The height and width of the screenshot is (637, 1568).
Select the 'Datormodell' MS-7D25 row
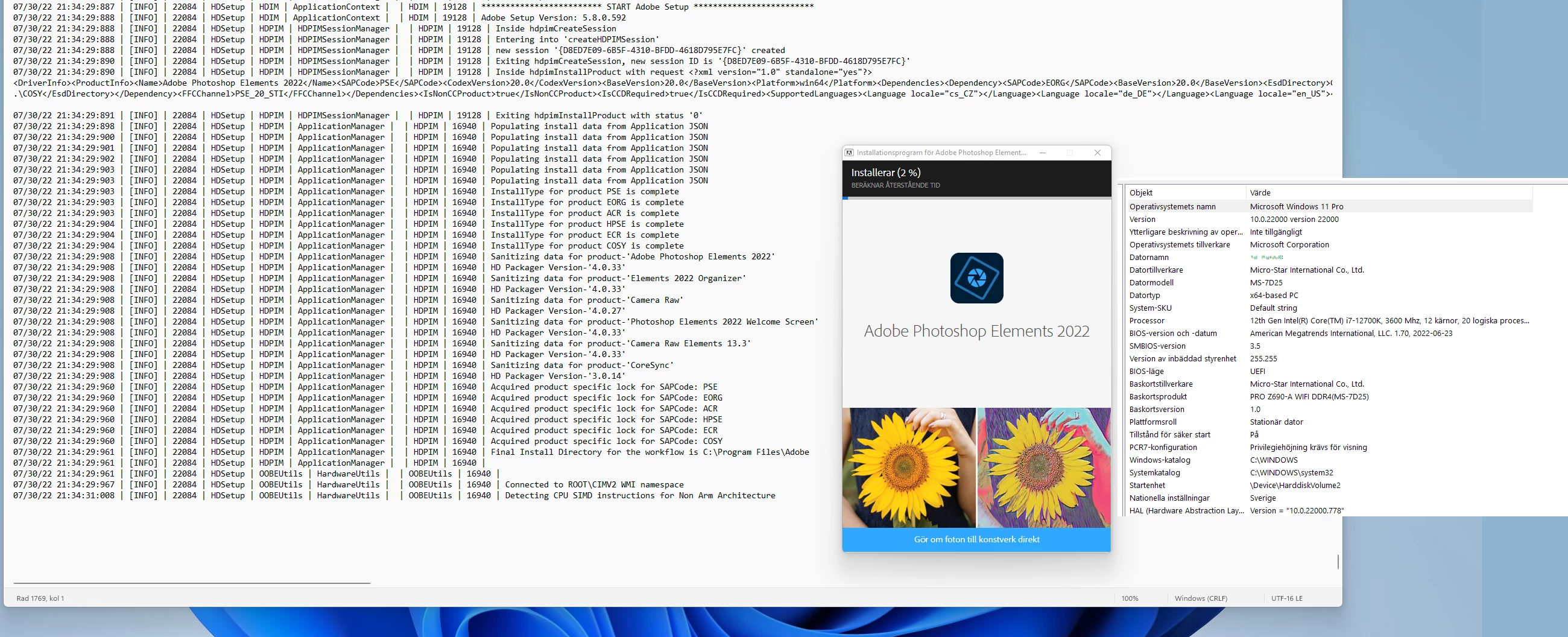(1329, 282)
